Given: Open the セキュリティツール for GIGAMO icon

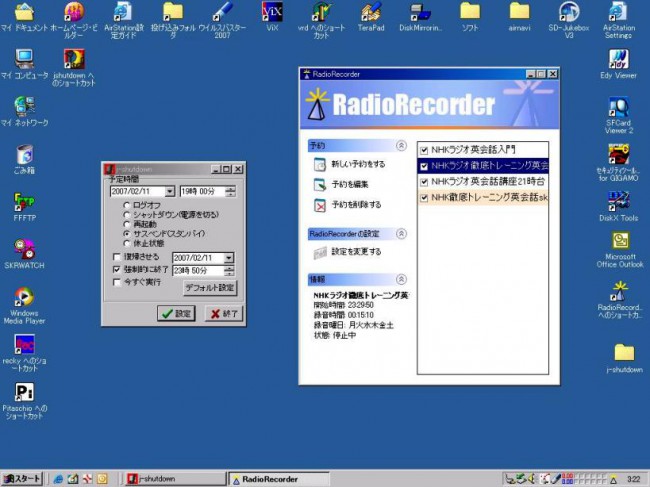Looking at the screenshot, I should coord(618,154).
